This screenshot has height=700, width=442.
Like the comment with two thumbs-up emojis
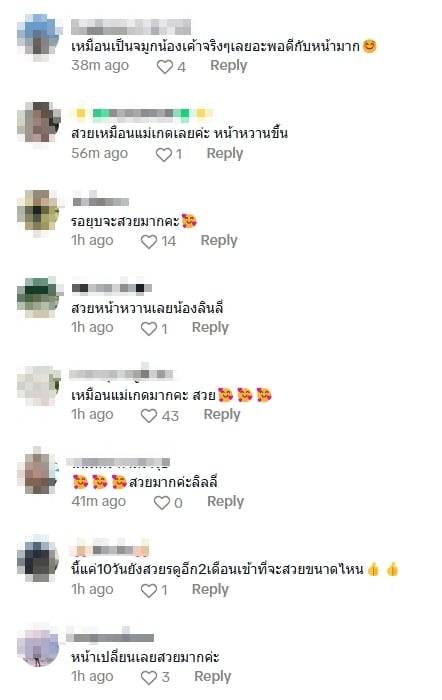[149, 591]
